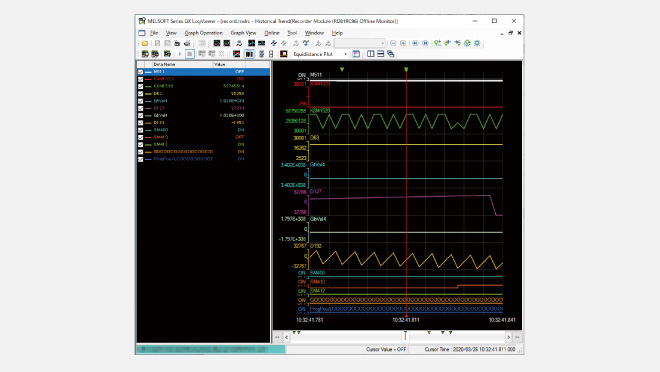Click the far-right page-forward scrollbar button

tap(517, 337)
